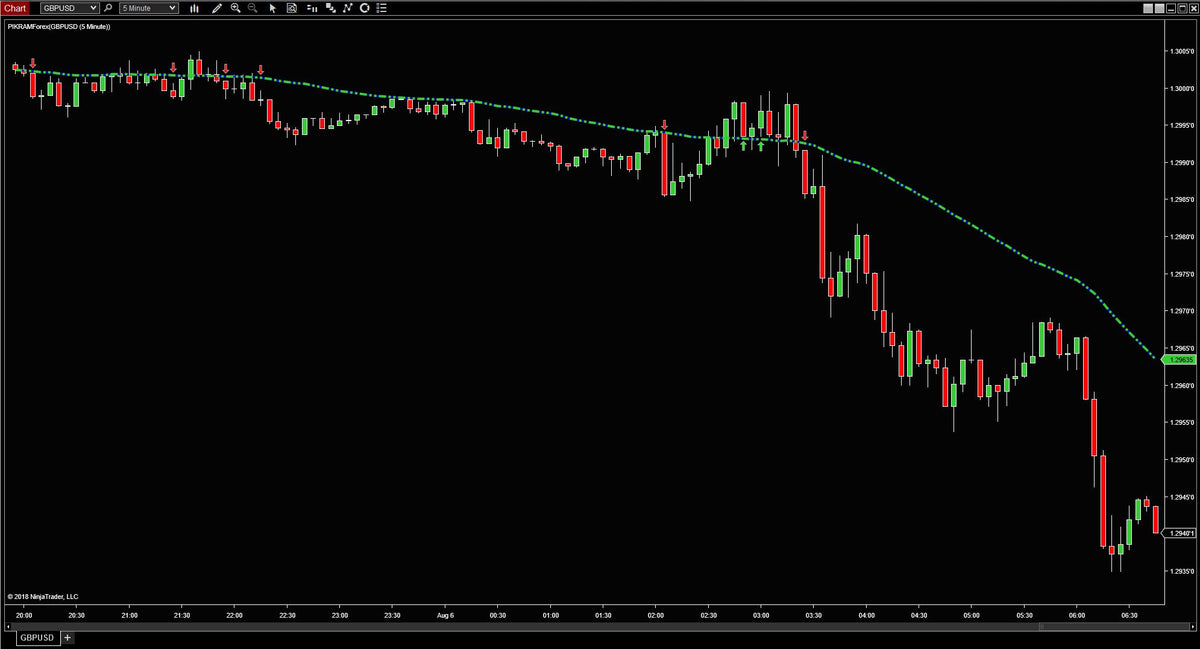Viewport: 1200px width, 649px height.
Task: Toggle the chart trader icon
Action: 312,8
